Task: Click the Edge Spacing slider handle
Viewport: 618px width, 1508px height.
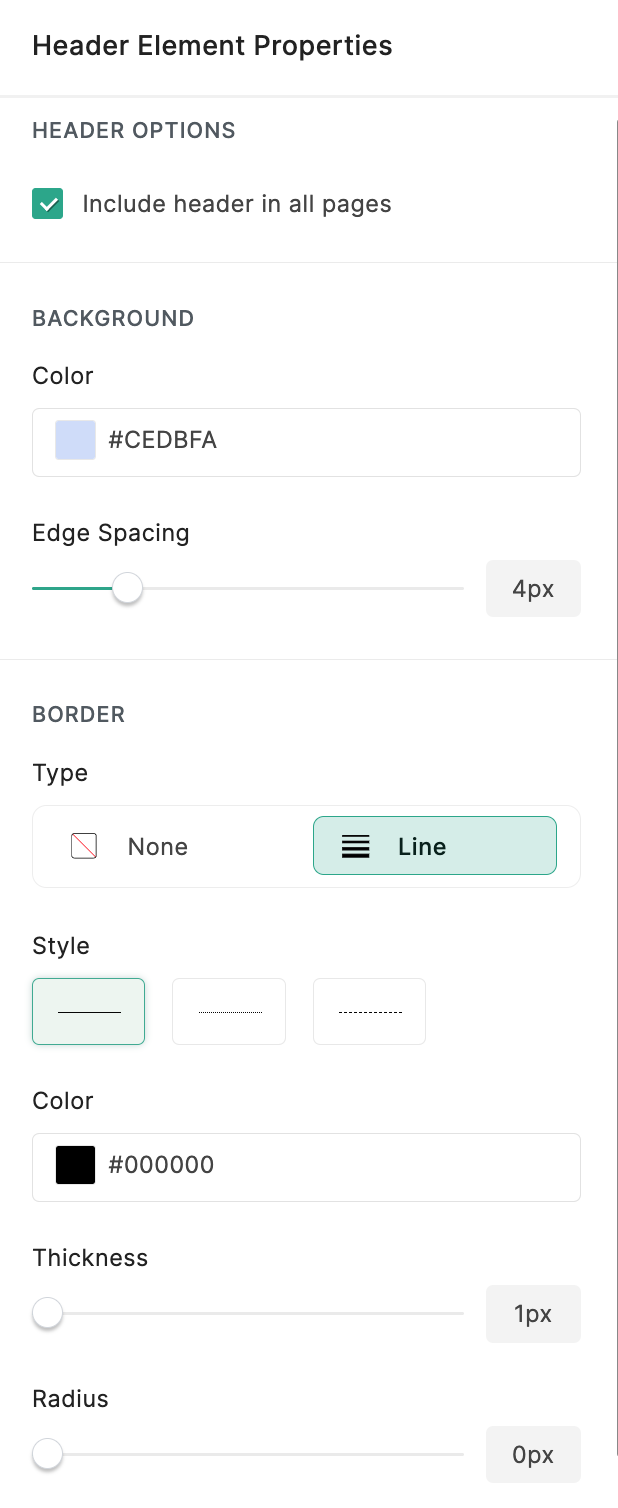Action: pos(127,589)
